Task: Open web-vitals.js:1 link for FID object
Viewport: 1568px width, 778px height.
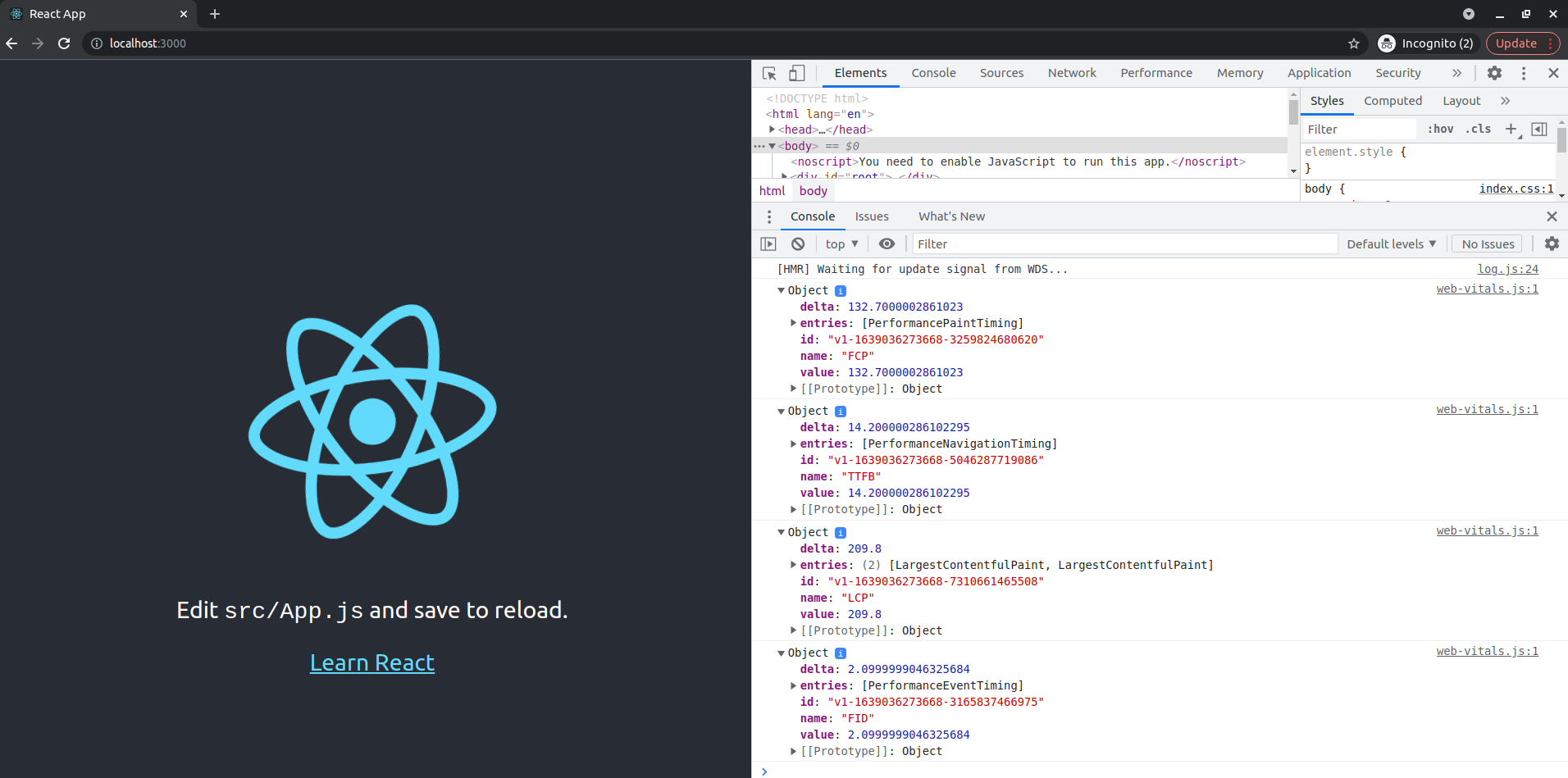Action: (1487, 651)
